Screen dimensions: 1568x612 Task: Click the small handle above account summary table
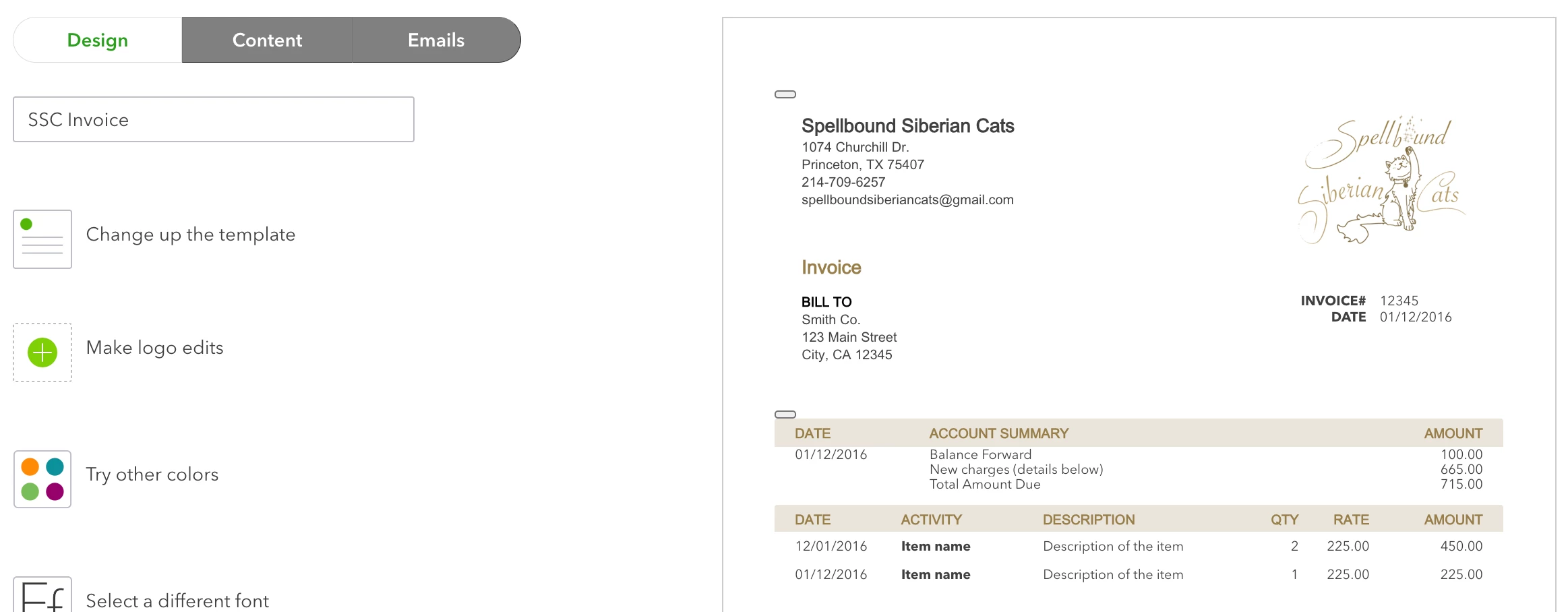click(x=785, y=415)
